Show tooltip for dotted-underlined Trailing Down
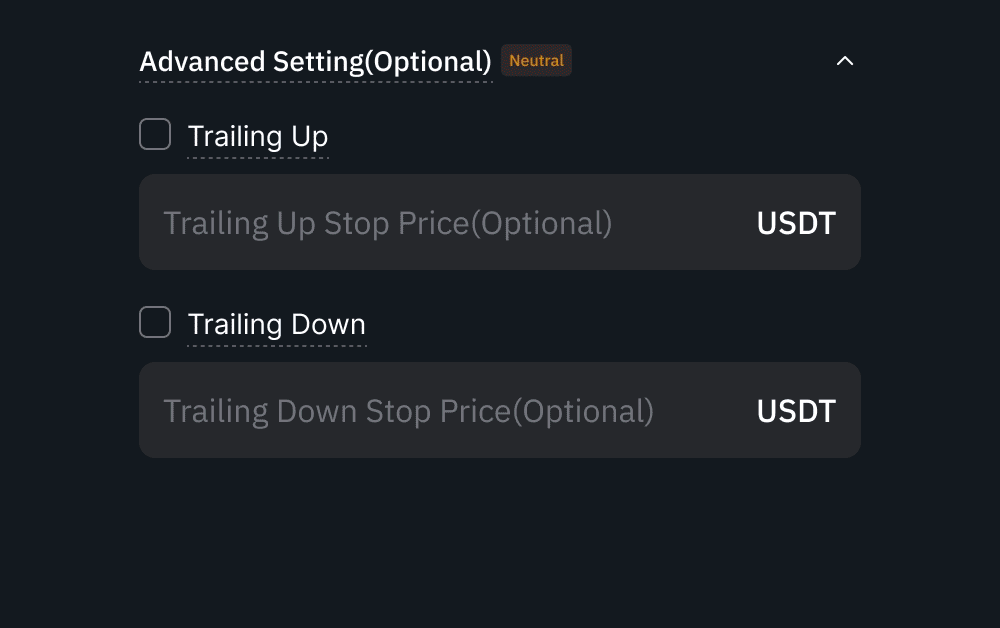 (x=277, y=324)
